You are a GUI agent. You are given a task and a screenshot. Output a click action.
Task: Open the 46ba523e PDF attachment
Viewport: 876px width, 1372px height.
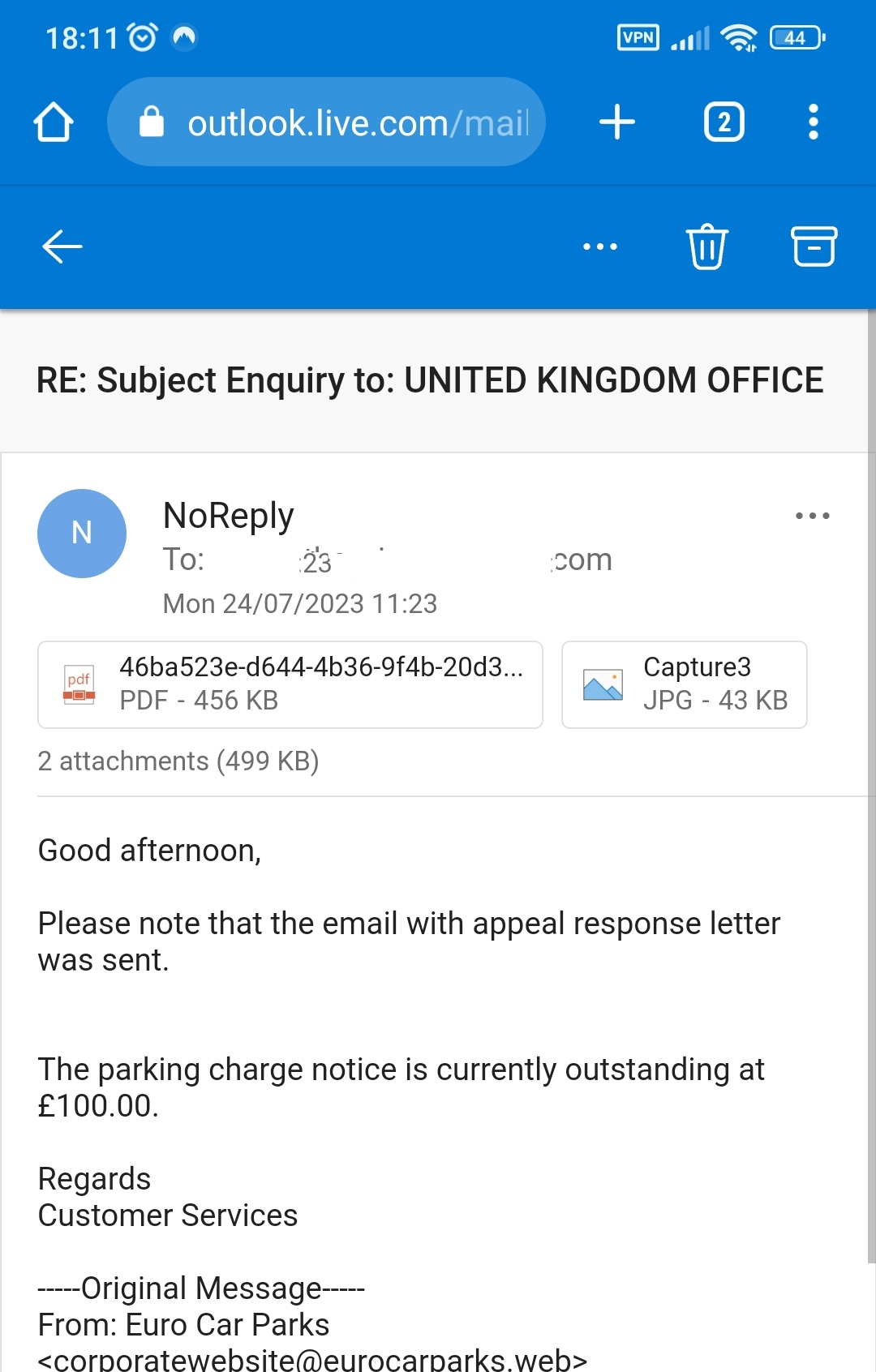click(x=290, y=684)
